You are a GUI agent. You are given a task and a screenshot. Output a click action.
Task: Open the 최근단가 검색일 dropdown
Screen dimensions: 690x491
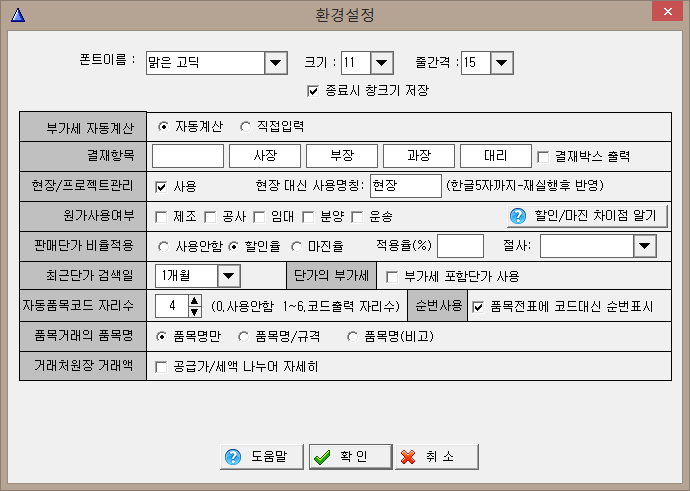(229, 276)
